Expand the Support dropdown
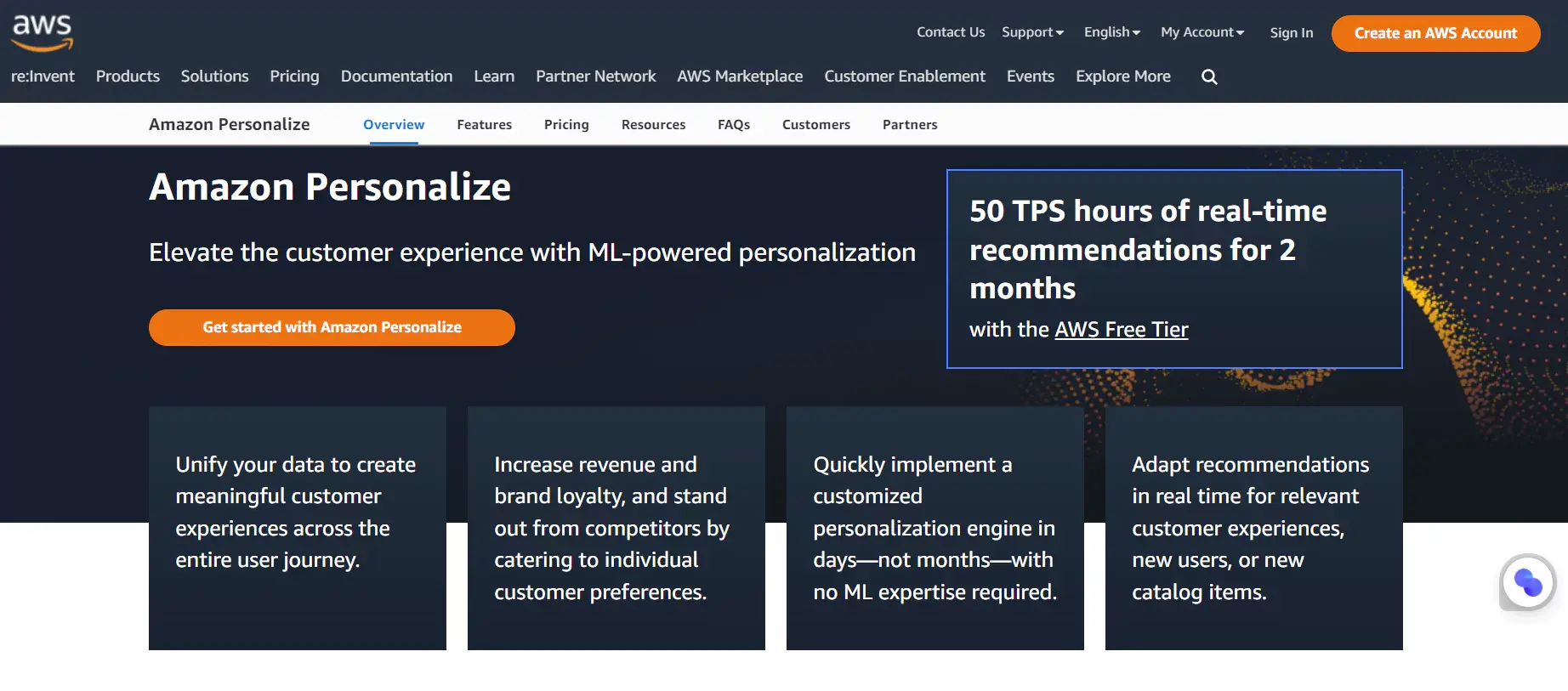This screenshot has width=1568, height=691. click(x=1032, y=32)
